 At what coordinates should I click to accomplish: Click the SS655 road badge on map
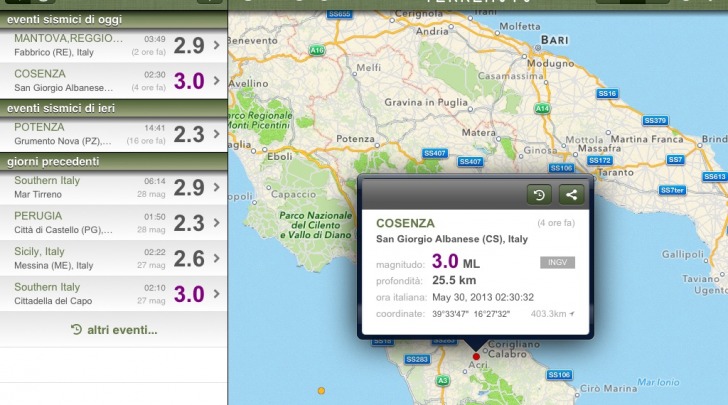pos(339,14)
